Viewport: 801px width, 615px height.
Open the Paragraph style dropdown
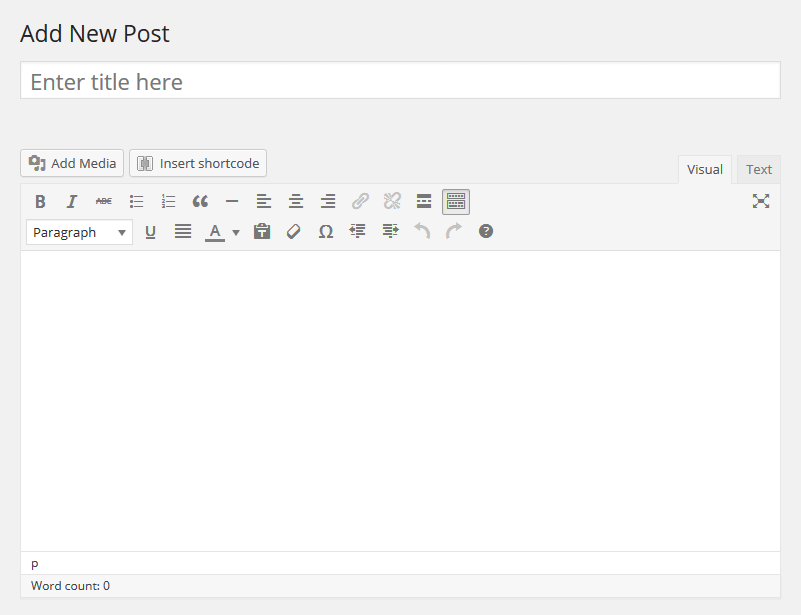tap(78, 232)
